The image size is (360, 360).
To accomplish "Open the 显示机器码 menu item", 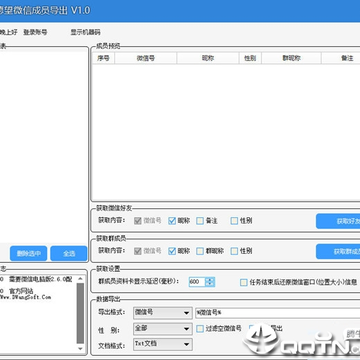I will coord(85,32).
